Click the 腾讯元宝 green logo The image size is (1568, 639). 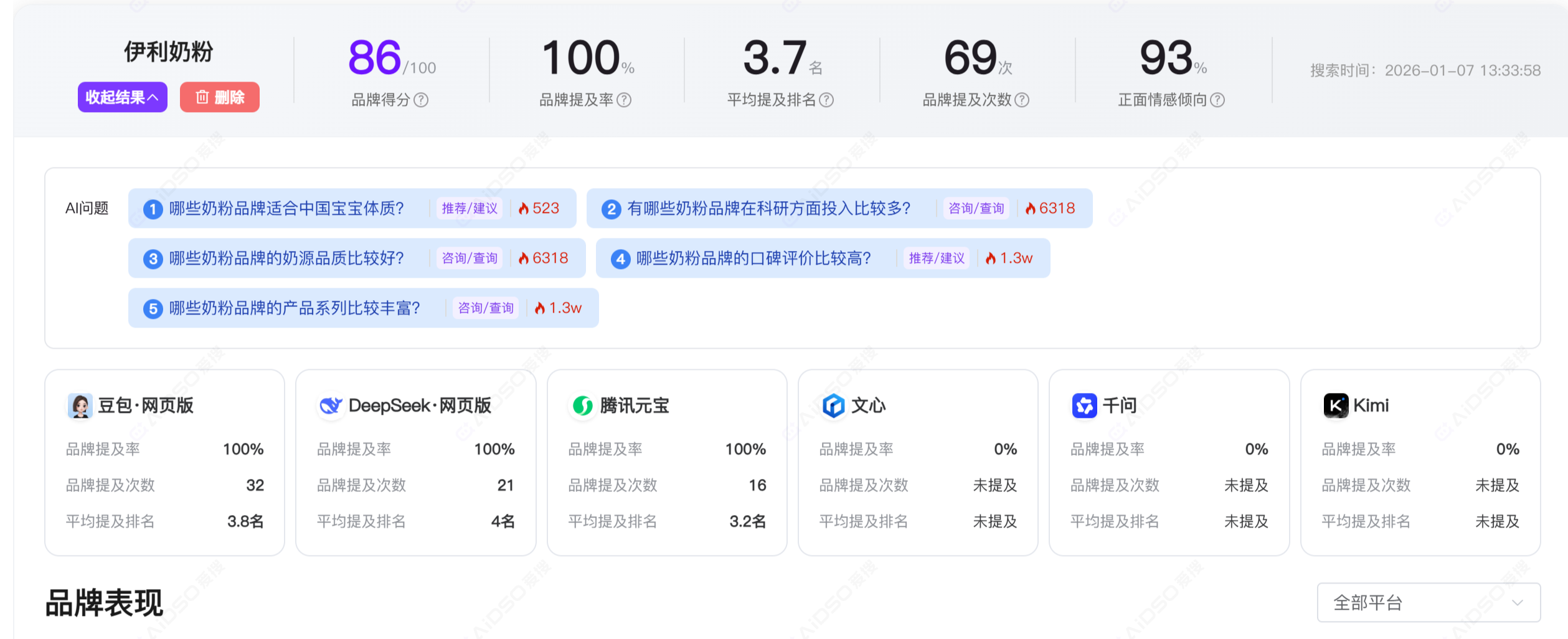click(582, 406)
